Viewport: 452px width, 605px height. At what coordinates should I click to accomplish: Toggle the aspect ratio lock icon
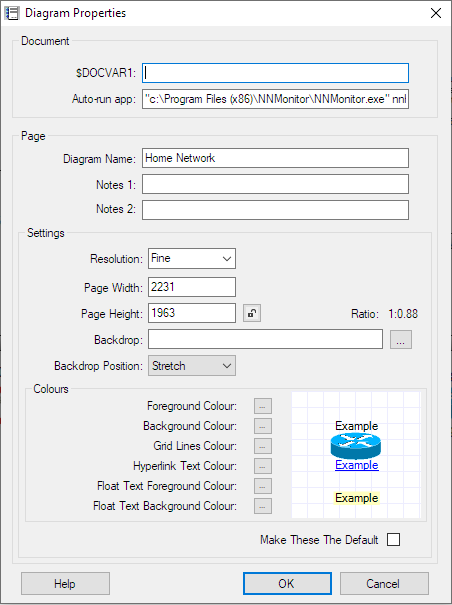click(252, 313)
